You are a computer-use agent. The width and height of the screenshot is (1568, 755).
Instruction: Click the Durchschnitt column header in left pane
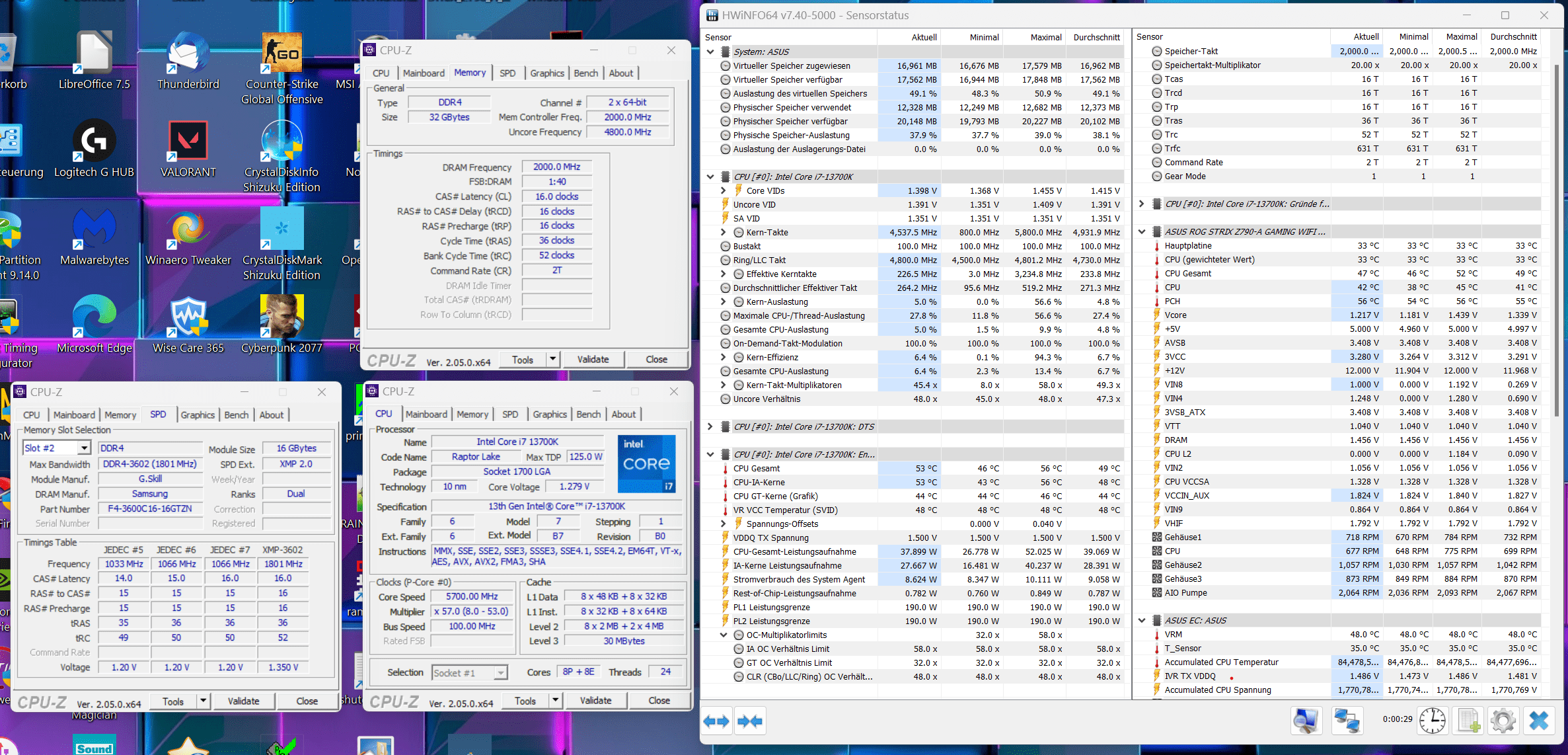(1096, 37)
